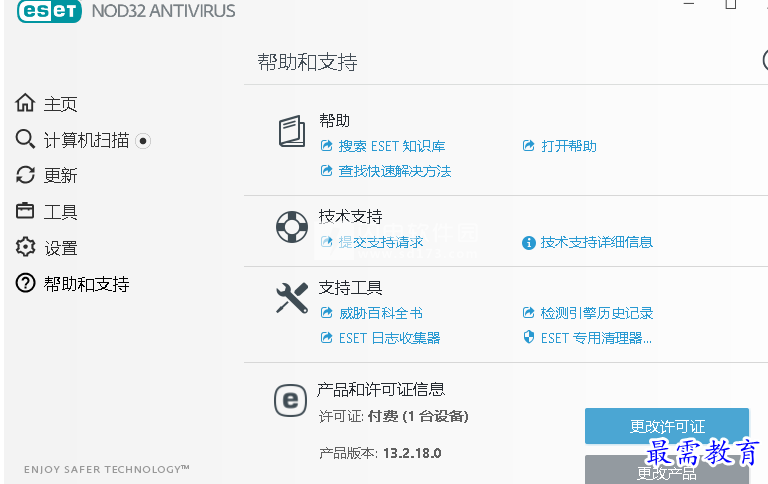Open 搜索 ESET 知识库 link

392,146
